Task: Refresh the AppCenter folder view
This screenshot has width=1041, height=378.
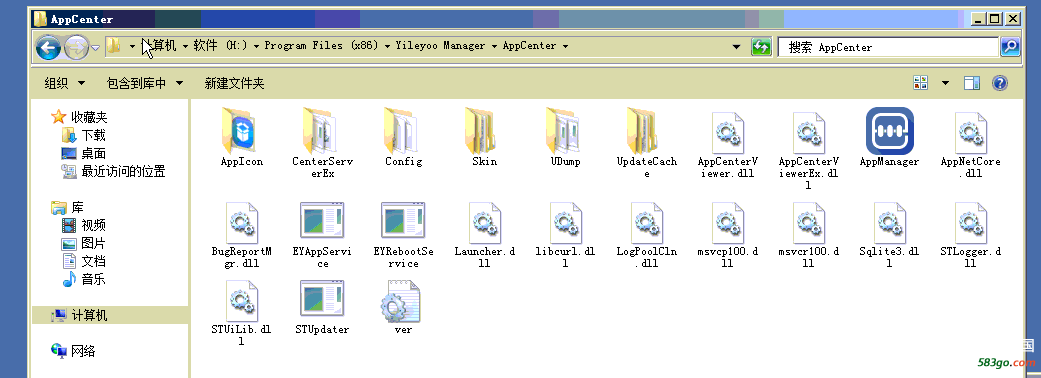Action: (761, 47)
